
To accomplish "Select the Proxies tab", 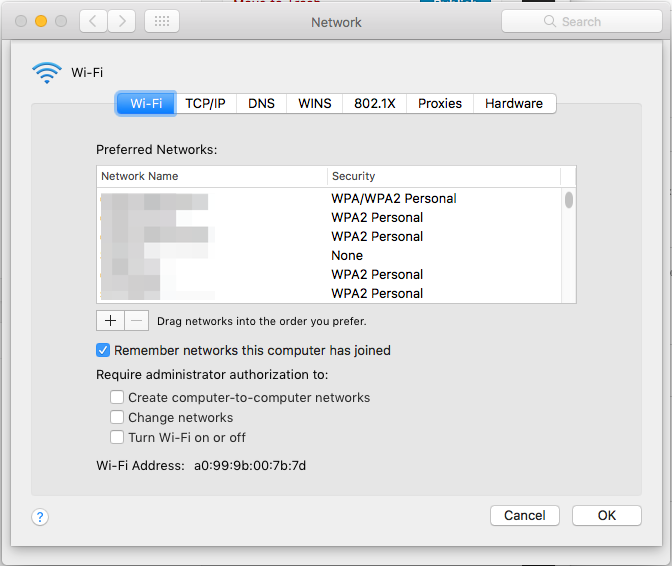I will [440, 103].
